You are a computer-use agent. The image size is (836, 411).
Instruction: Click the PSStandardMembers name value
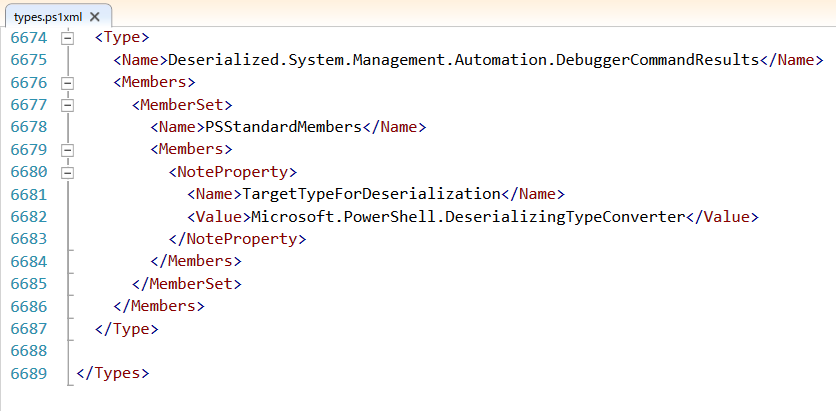tap(283, 127)
